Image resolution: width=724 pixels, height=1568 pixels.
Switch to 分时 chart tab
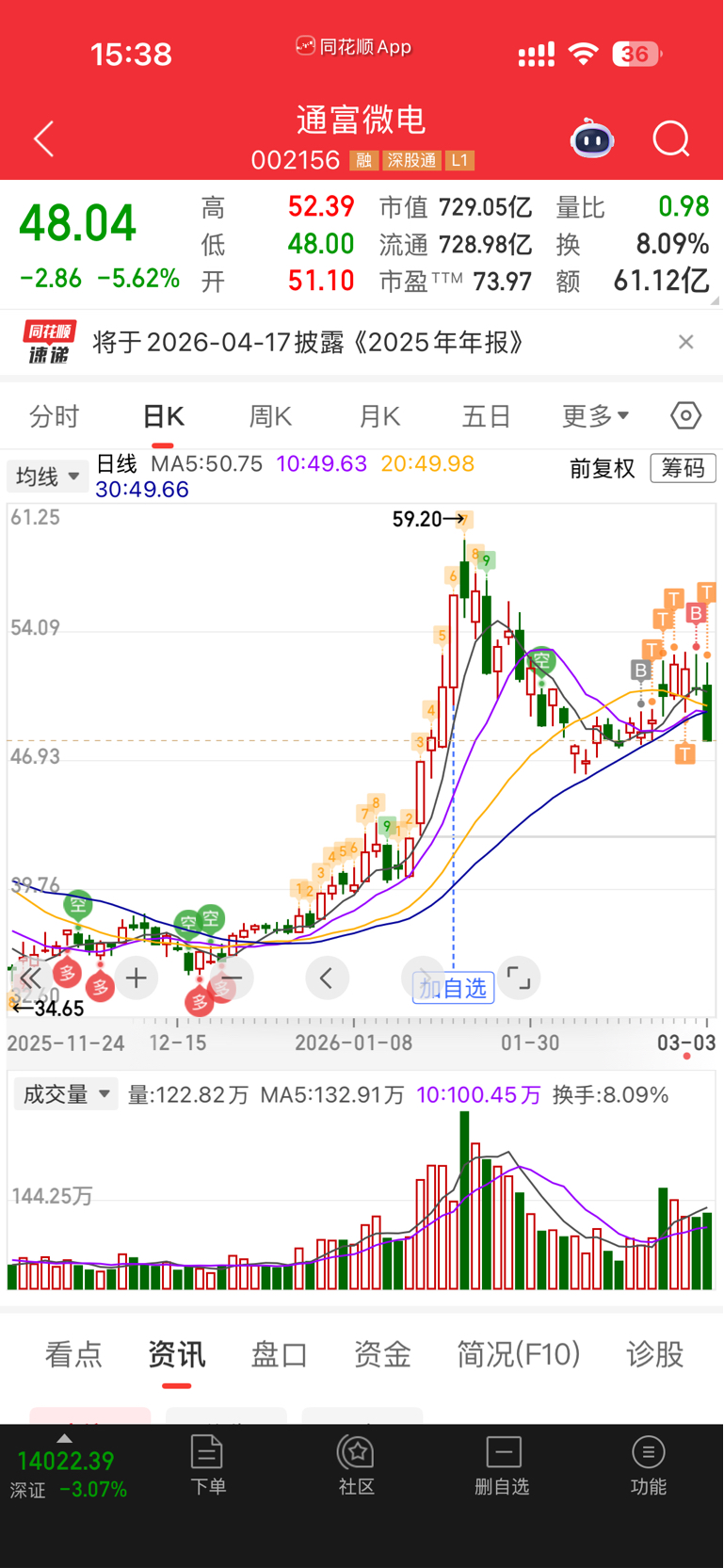55,415
